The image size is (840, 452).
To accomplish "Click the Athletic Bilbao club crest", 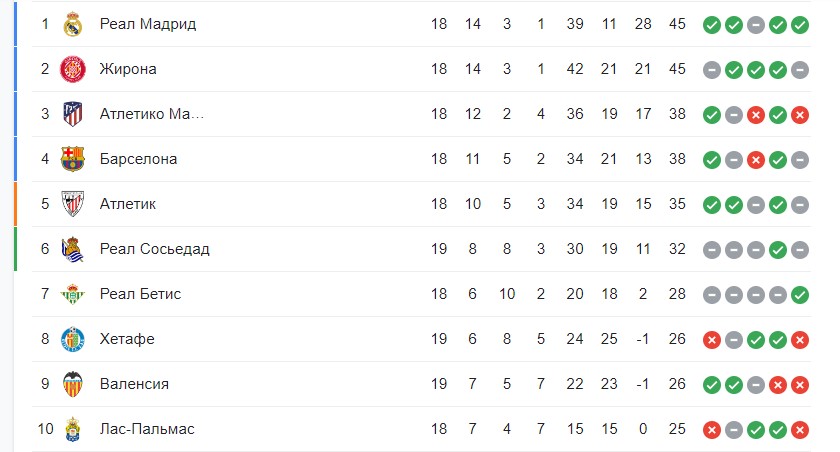I will [x=72, y=204].
